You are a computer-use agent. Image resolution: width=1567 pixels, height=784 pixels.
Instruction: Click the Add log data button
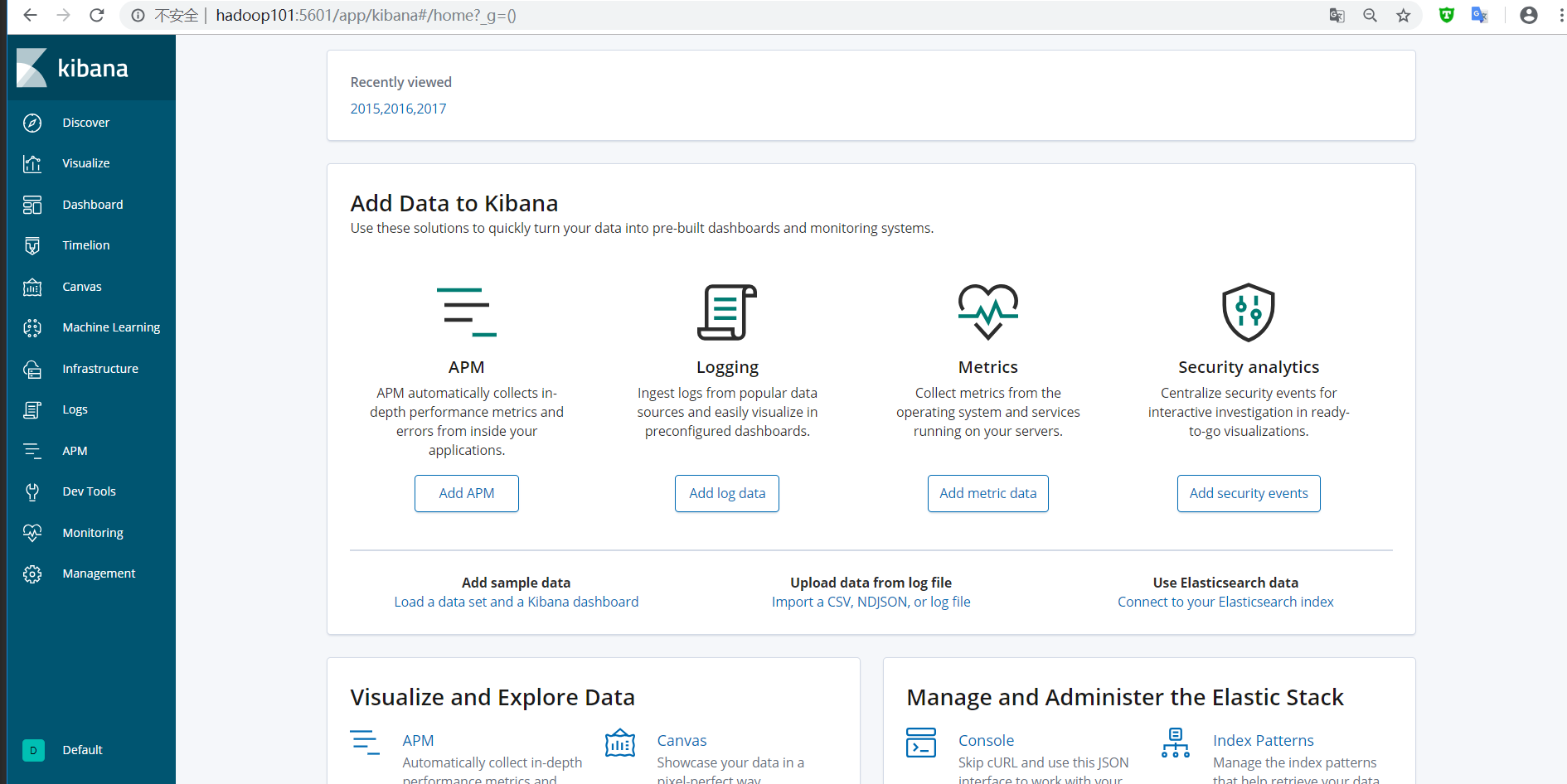(727, 493)
